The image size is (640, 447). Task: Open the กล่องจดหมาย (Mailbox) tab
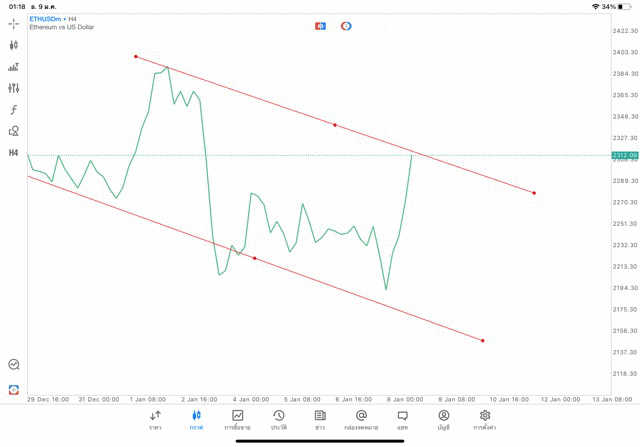point(361,420)
